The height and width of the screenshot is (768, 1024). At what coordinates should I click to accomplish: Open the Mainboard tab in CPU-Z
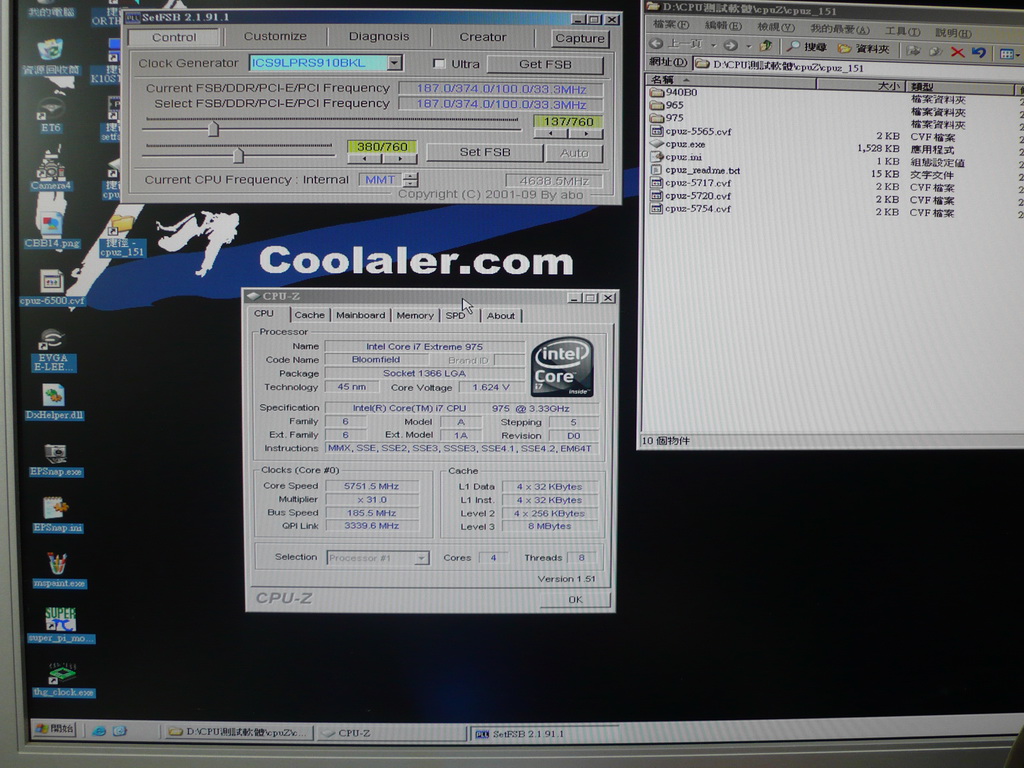click(360, 315)
